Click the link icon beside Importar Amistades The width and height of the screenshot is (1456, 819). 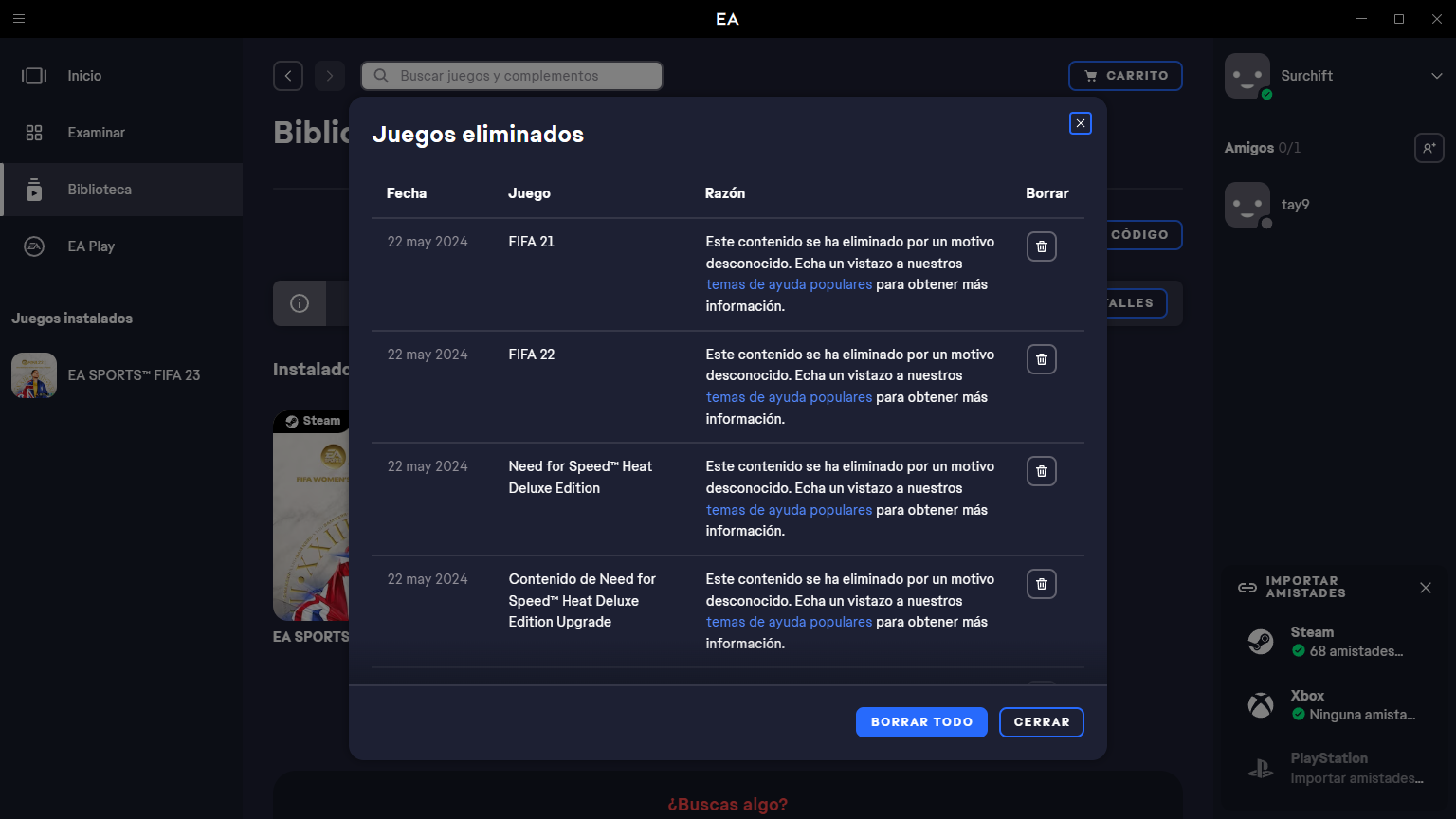coord(1247,588)
